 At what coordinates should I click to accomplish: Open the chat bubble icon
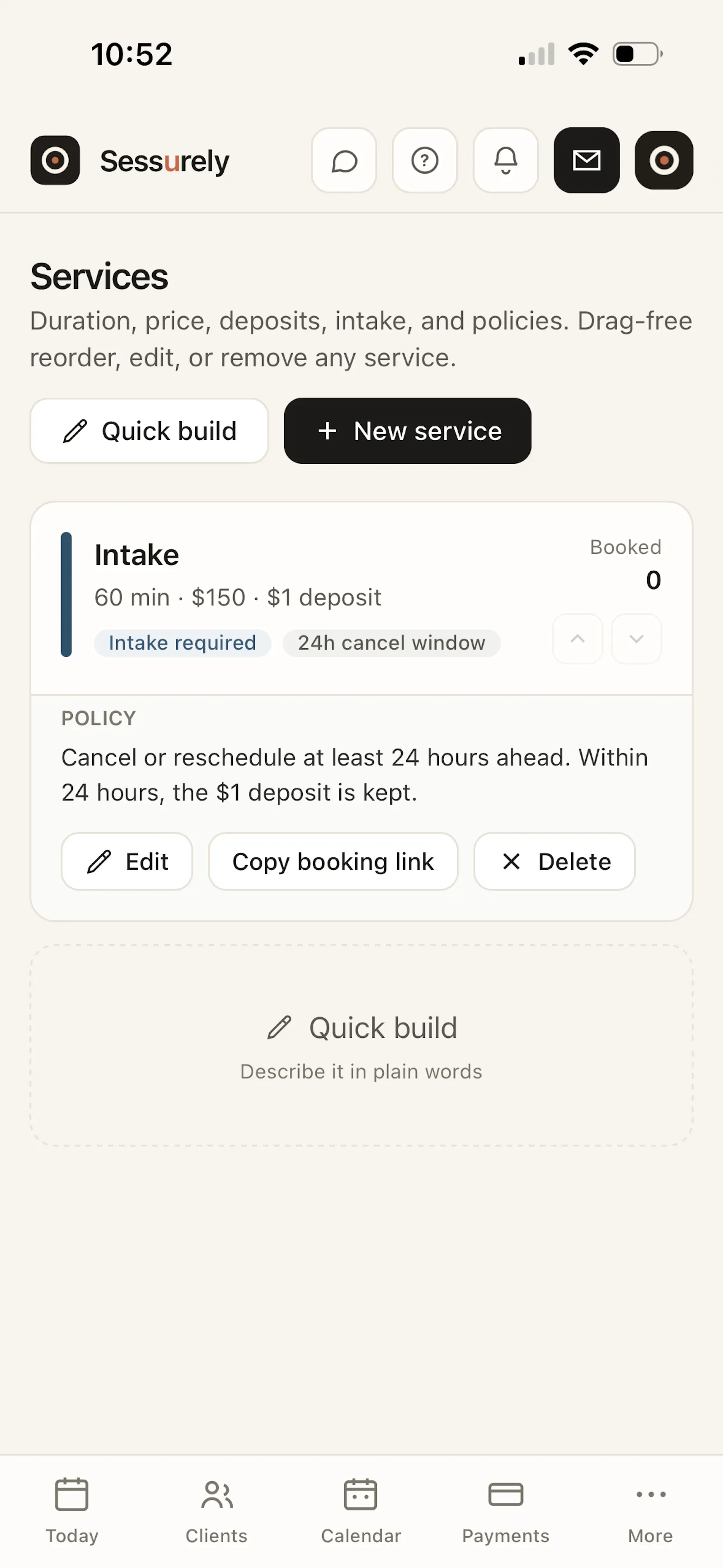tap(344, 161)
